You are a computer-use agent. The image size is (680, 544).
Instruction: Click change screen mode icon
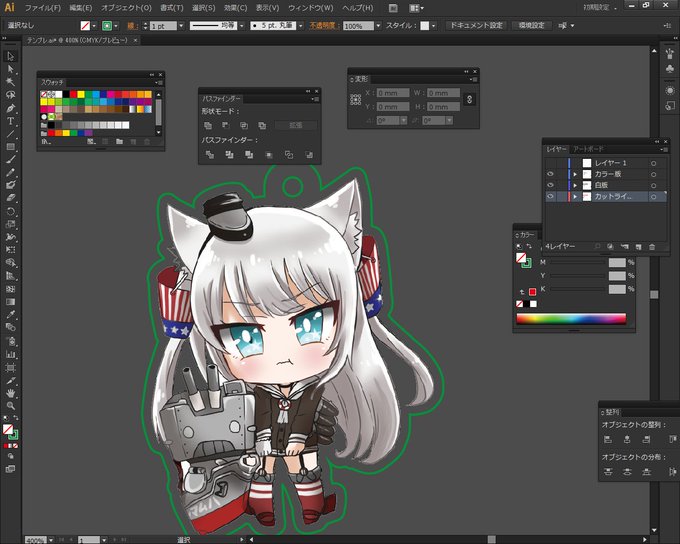click(10, 469)
